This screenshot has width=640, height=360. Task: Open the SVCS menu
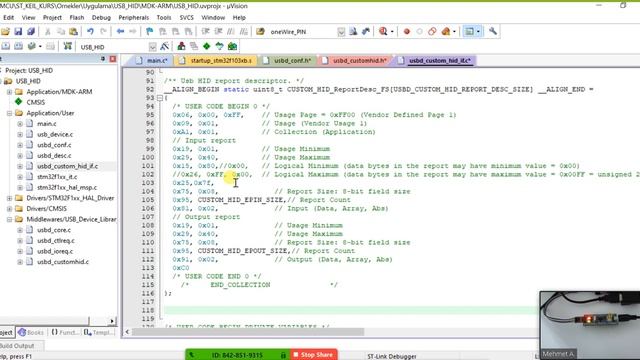click(x=187, y=18)
